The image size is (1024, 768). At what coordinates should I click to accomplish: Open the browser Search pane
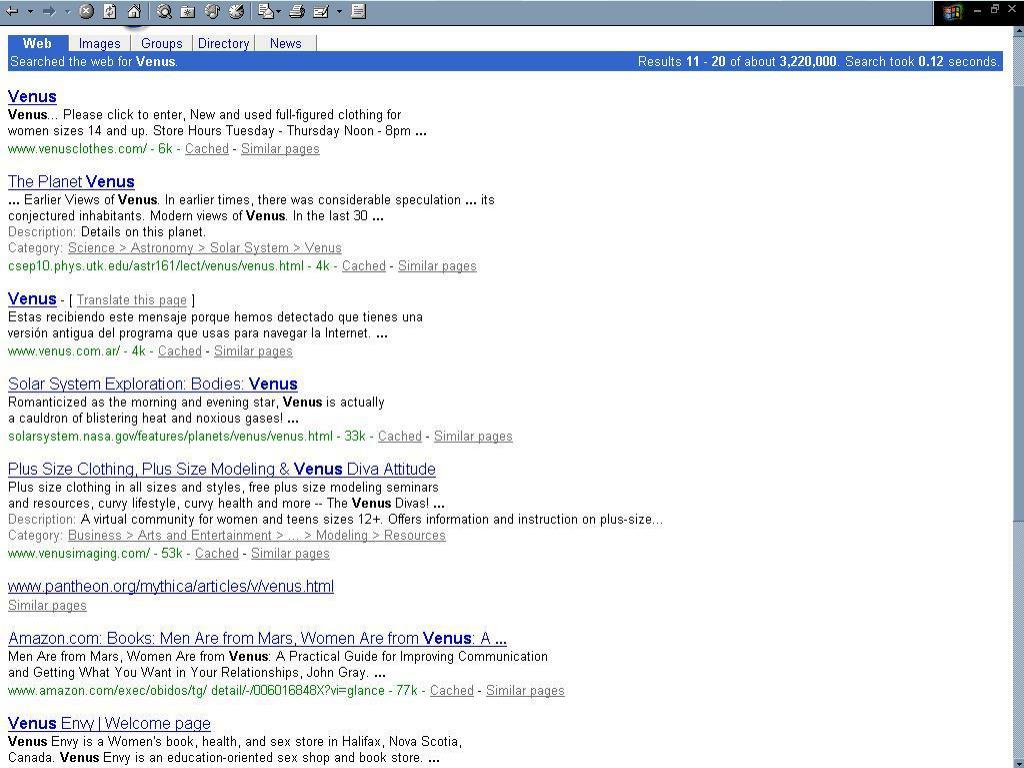coord(164,11)
